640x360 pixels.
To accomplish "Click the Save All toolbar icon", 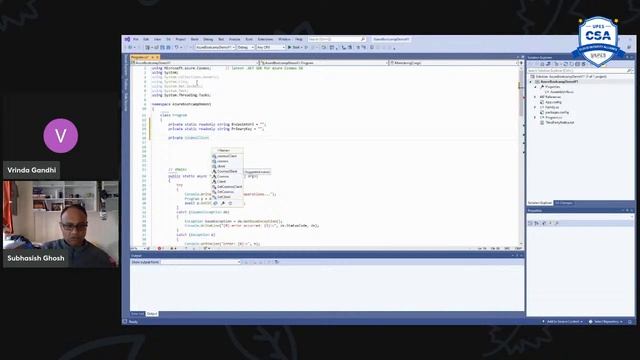I will point(168,47).
